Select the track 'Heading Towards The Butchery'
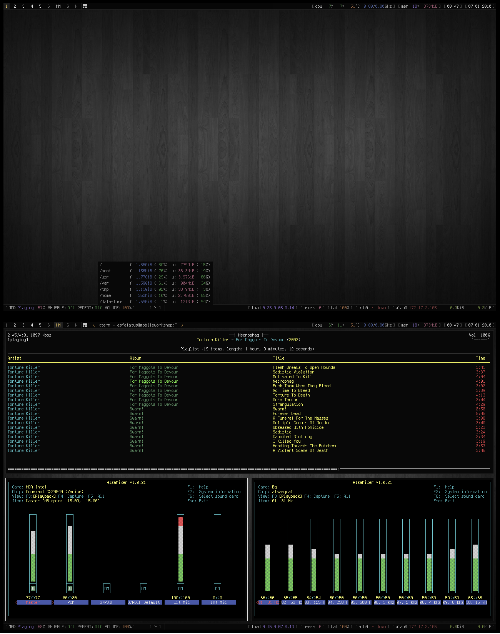Image resolution: width=500 pixels, height=634 pixels. pyautogui.click(x=304, y=446)
